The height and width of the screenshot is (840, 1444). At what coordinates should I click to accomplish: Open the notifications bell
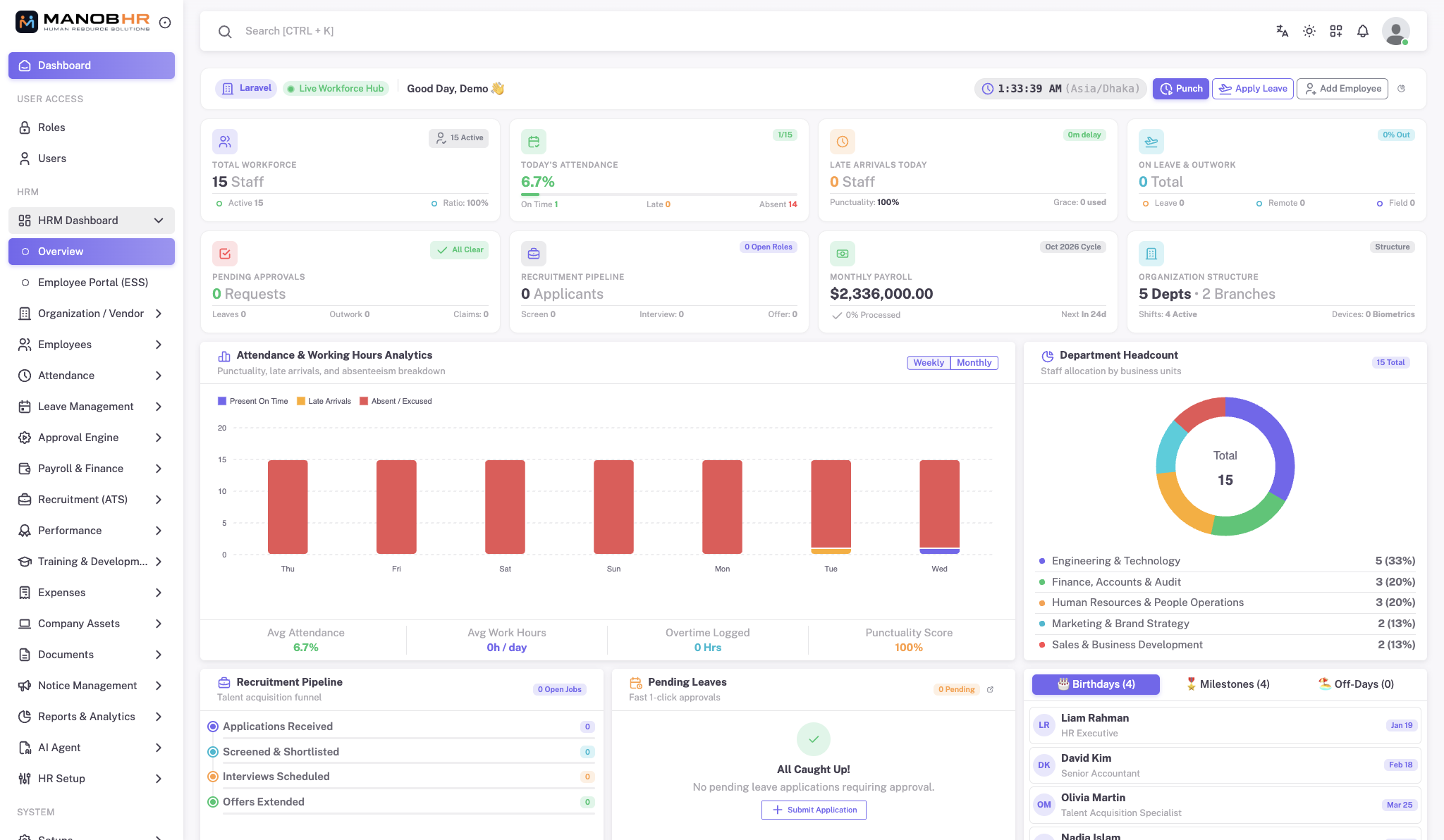click(x=1363, y=31)
